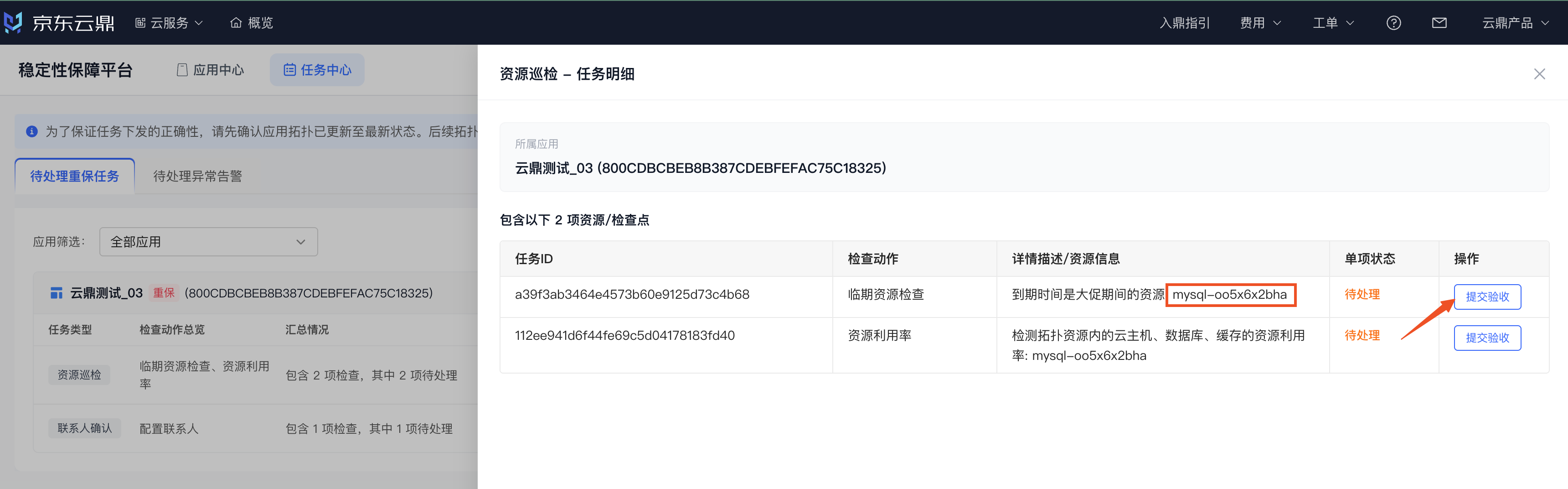Submit acceptance for 资源利用率 row
Viewport: 1568px width, 489px height.
pos(1487,338)
